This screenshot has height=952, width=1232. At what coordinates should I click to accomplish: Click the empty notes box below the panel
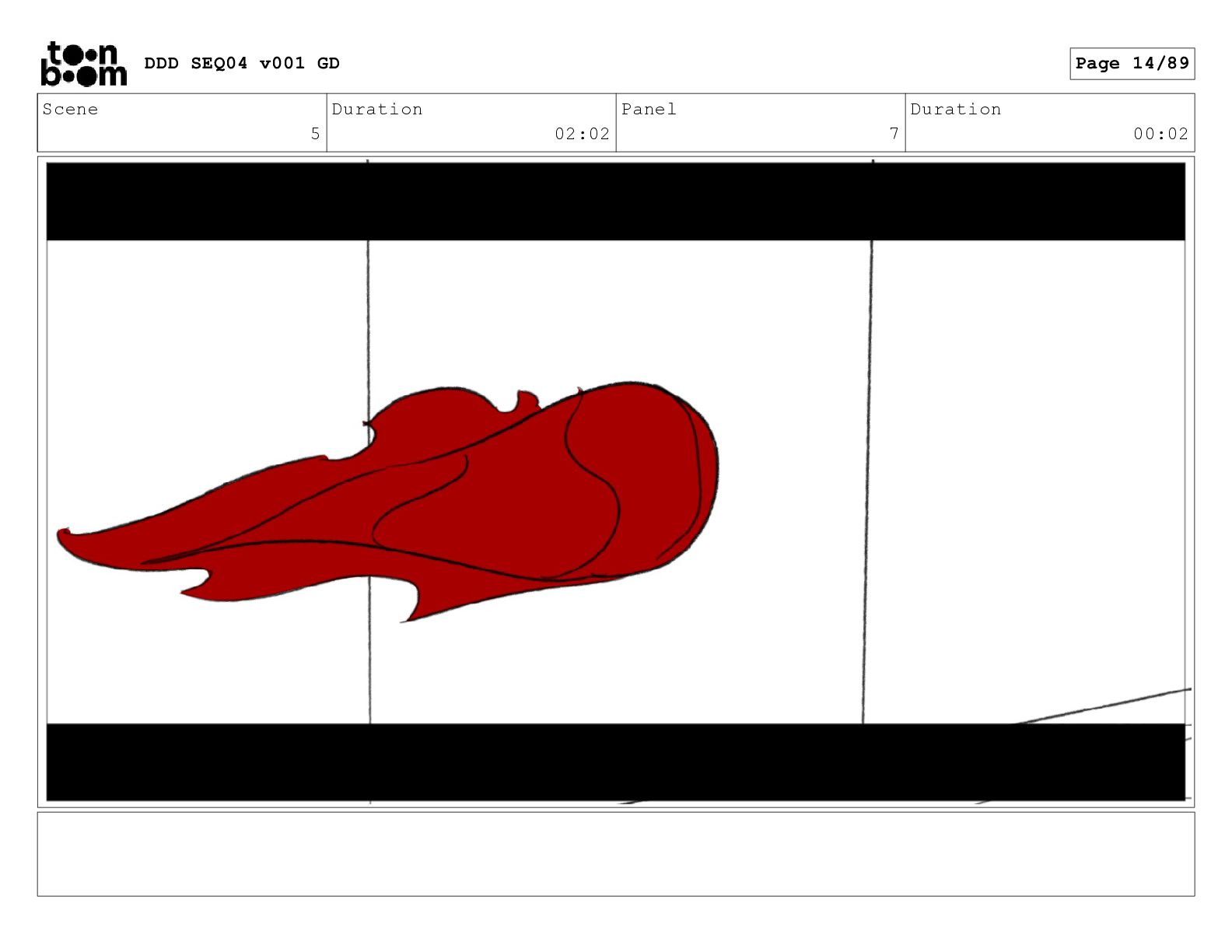[x=616, y=854]
